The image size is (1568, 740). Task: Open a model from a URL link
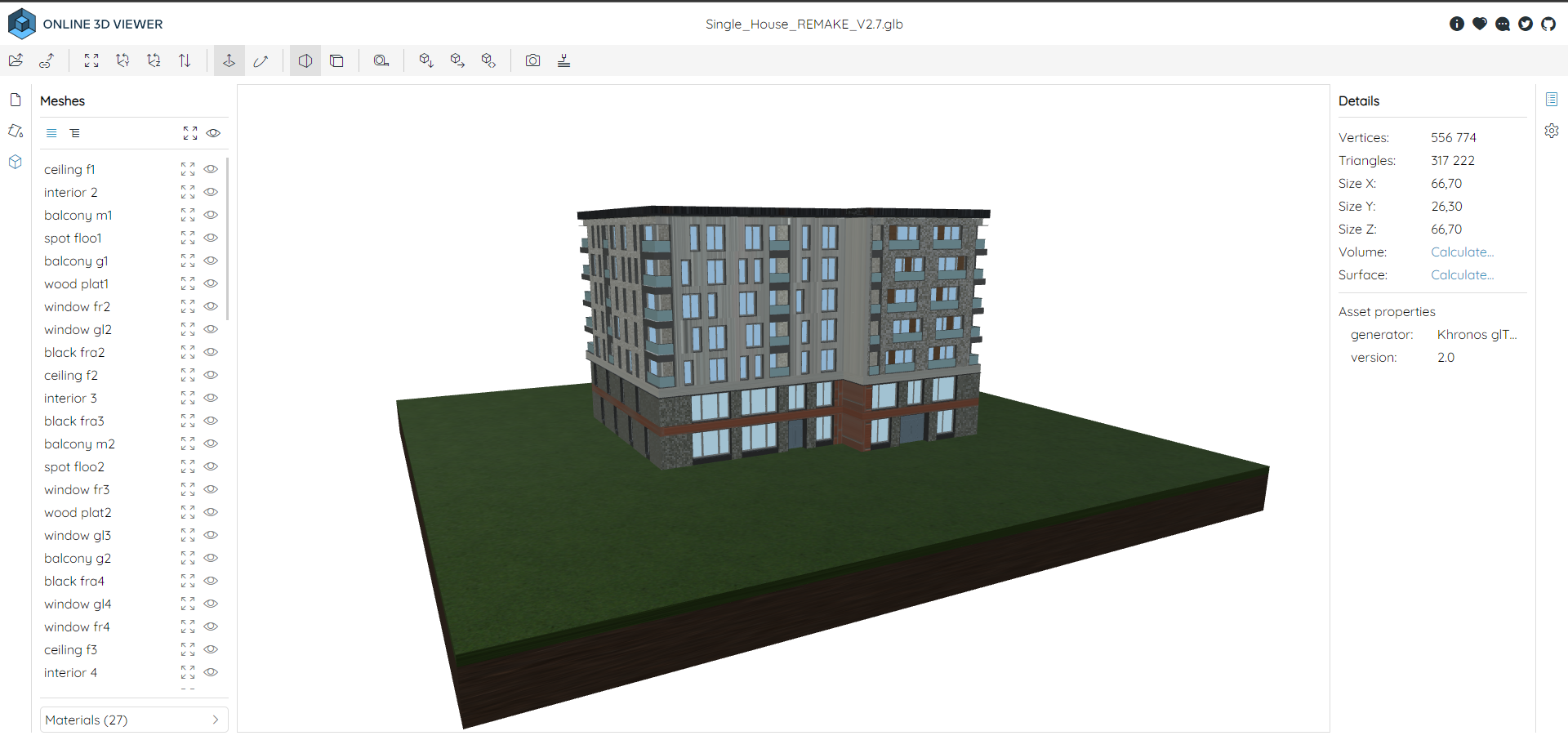pyautogui.click(x=46, y=60)
